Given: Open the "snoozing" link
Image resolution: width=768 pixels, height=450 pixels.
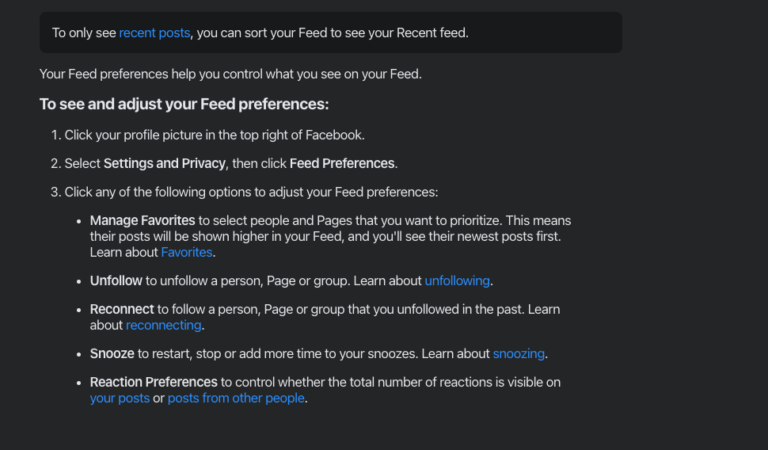Looking at the screenshot, I should [519, 354].
